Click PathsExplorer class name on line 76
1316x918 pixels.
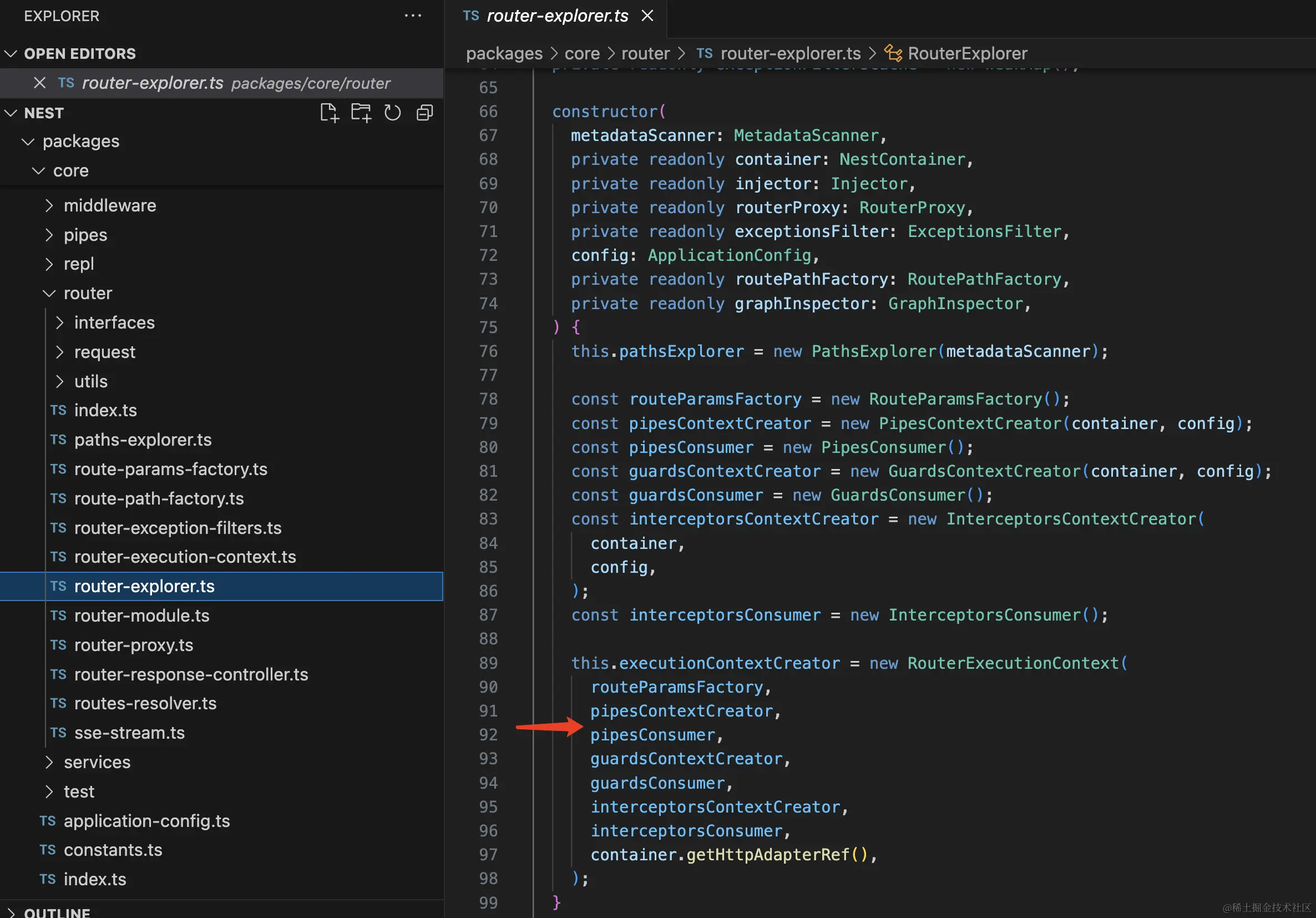tap(874, 351)
